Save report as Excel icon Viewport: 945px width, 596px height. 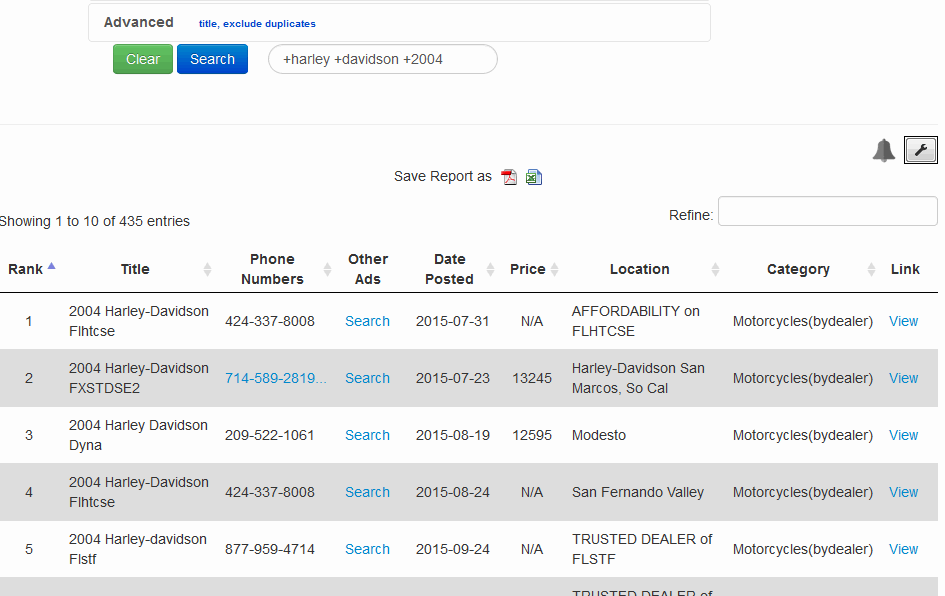tap(534, 177)
